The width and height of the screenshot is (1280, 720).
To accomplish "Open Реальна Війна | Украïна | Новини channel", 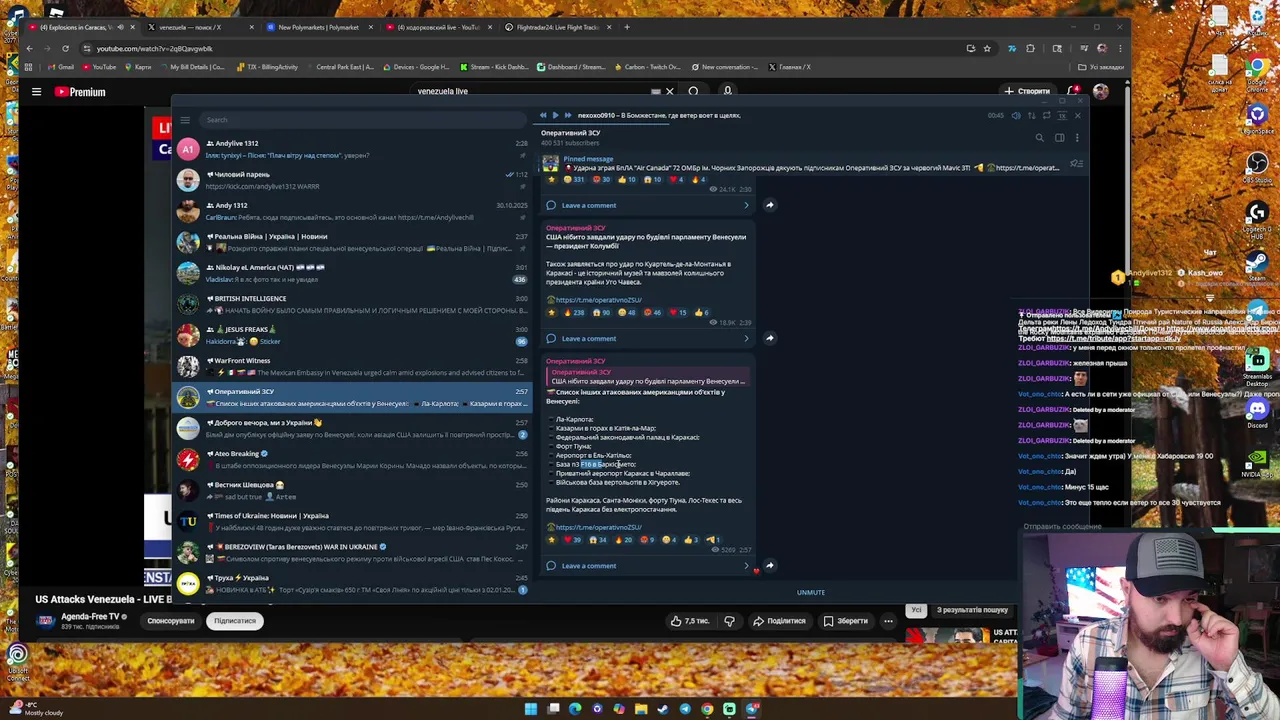I will point(350,242).
